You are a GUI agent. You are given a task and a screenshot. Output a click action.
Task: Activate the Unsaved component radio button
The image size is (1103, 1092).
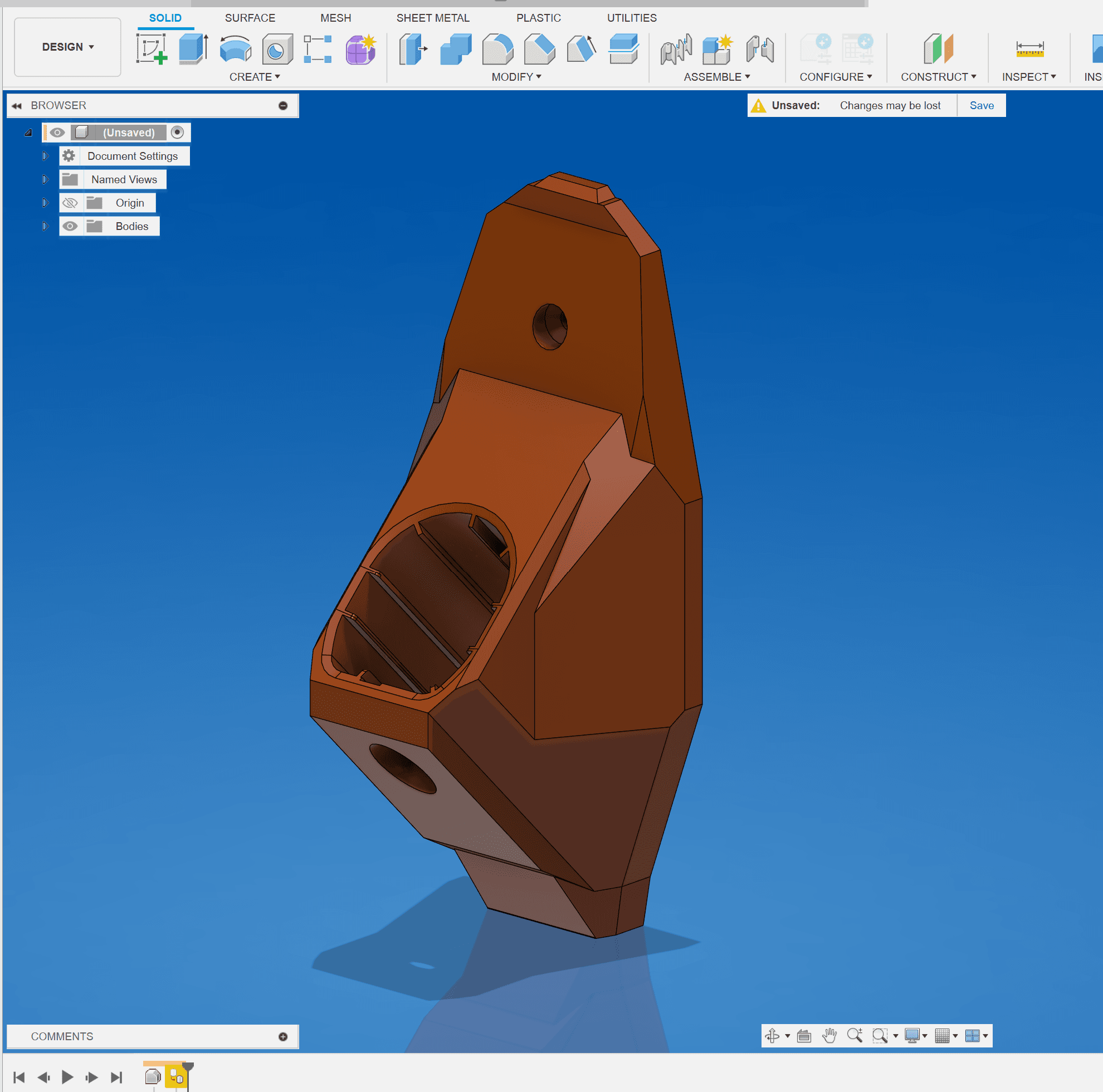178,133
